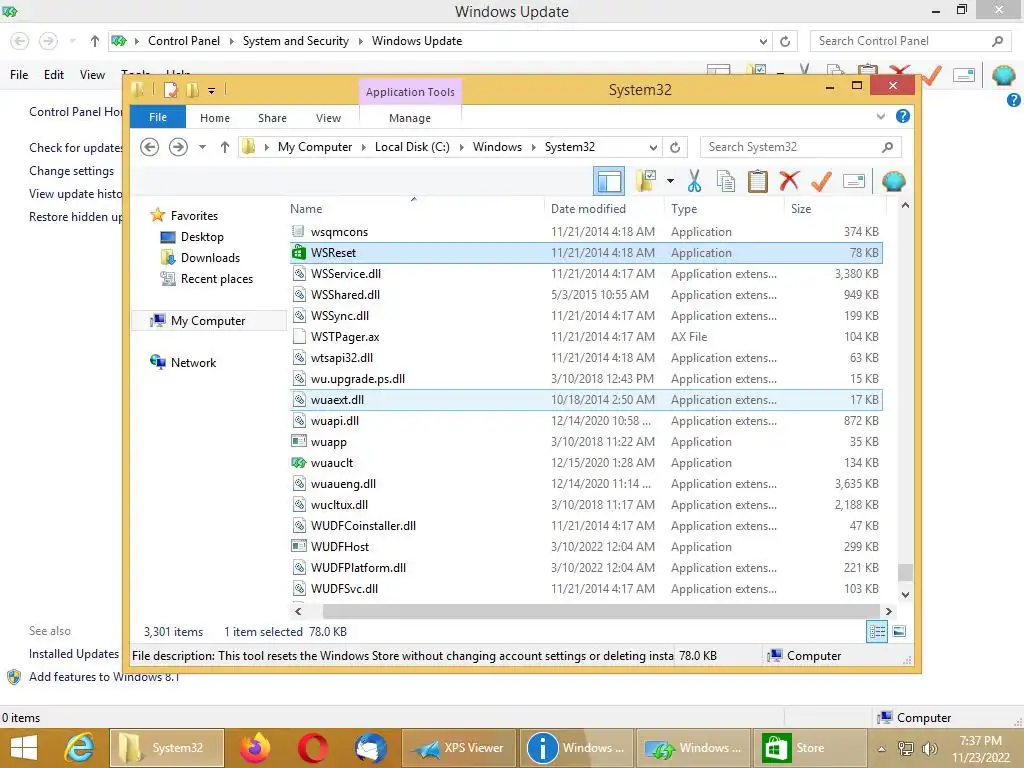Screen dimensions: 1024x768
Task: Click Control Panel breadcrumb in Windows Update window
Action: pos(184,40)
